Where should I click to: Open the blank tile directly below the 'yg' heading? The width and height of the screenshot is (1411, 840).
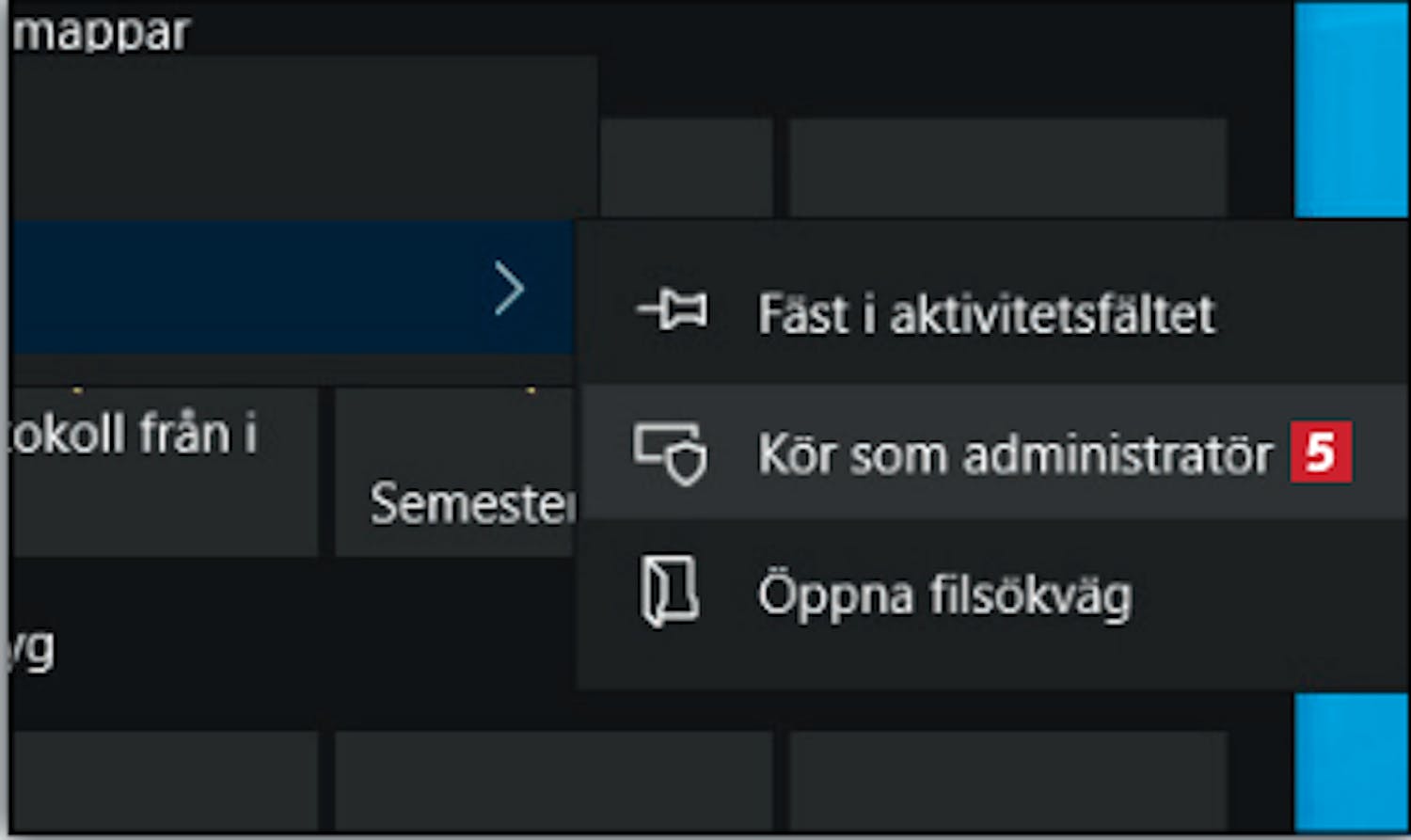(164, 781)
